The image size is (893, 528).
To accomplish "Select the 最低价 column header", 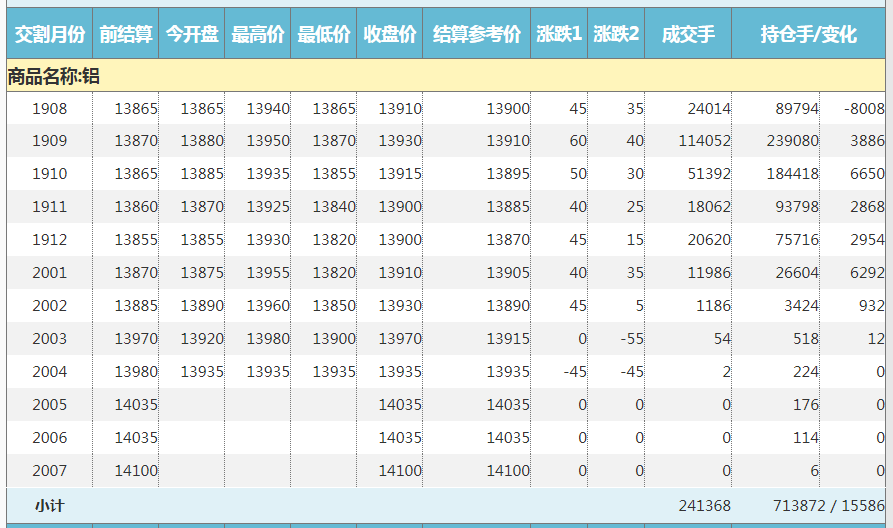I will [x=324, y=34].
